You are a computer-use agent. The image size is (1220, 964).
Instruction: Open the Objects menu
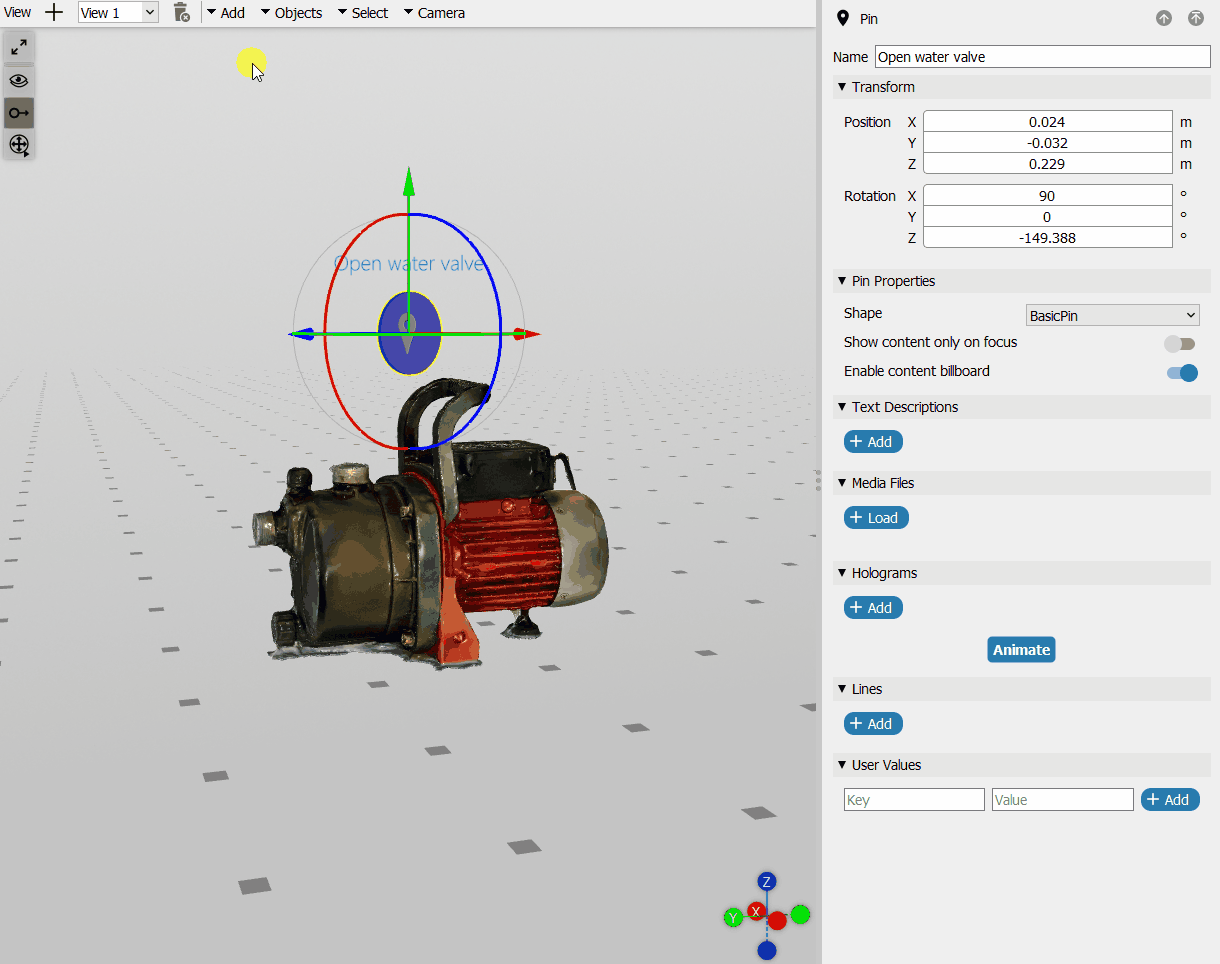(x=291, y=13)
